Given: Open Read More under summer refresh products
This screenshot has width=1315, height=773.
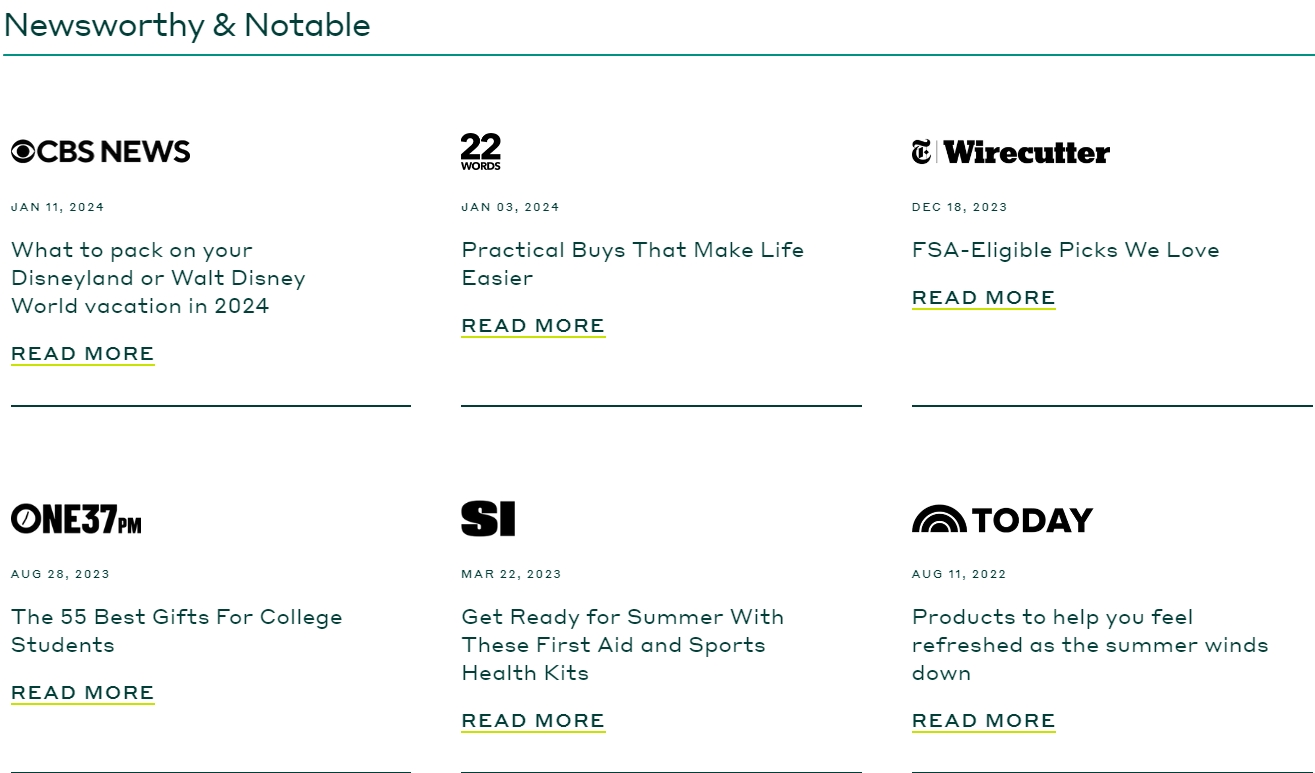Looking at the screenshot, I should pos(983,721).
